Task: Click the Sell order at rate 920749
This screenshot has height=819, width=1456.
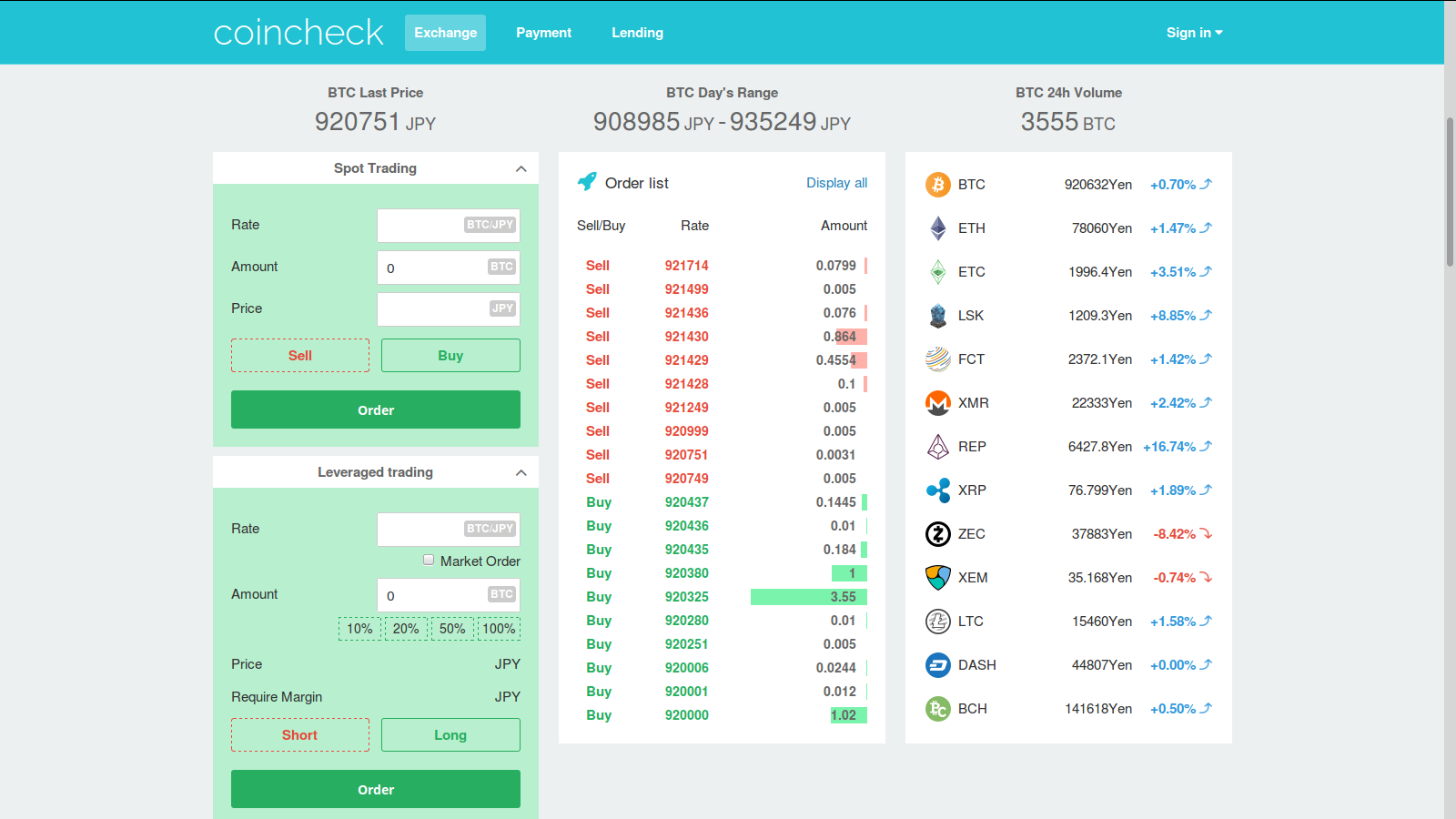Action: tap(722, 479)
